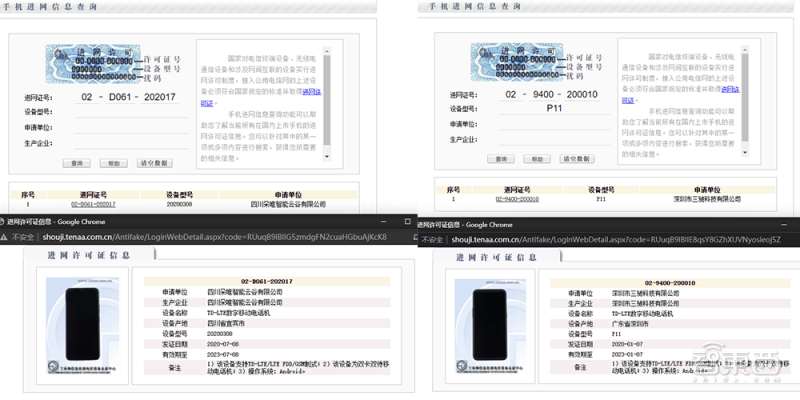Image resolution: width=800 pixels, height=400 pixels.
Task: Click the empty 申请单位 field in the D061 form
Action: point(131,128)
